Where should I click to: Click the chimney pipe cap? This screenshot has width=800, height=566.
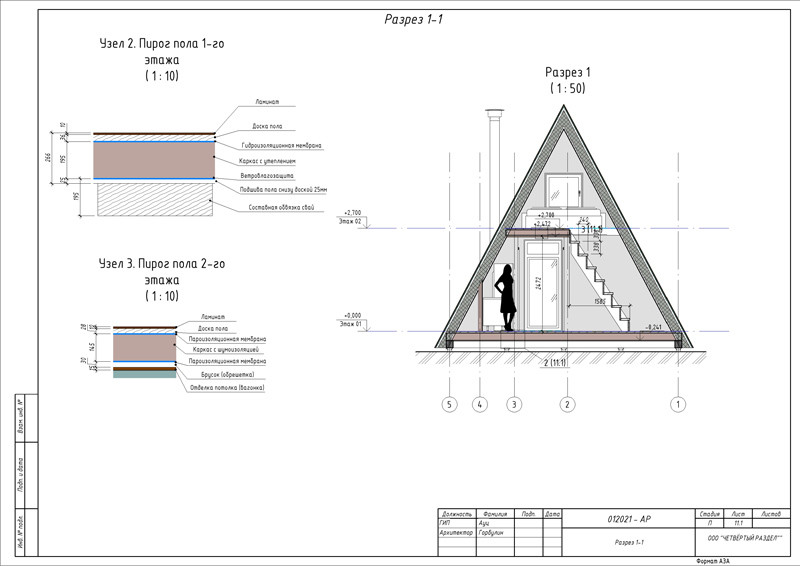tap(494, 113)
